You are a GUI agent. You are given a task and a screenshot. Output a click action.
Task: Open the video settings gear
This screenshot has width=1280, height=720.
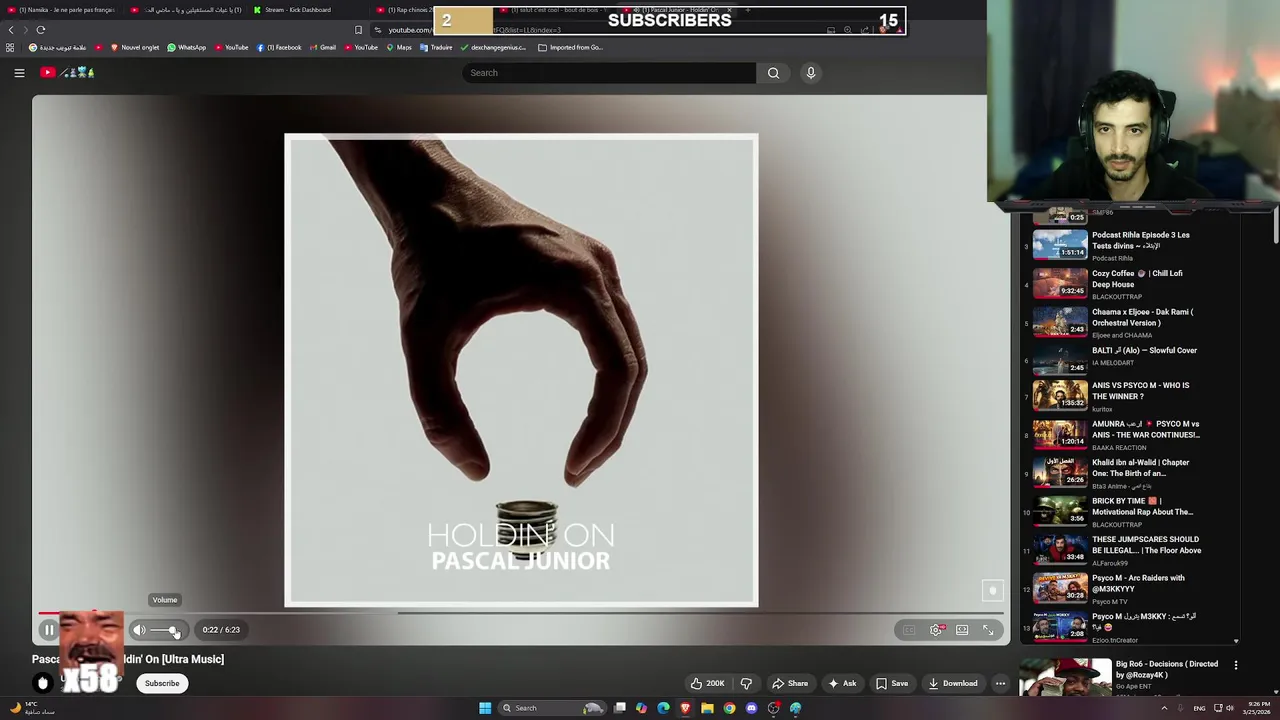coord(936,630)
